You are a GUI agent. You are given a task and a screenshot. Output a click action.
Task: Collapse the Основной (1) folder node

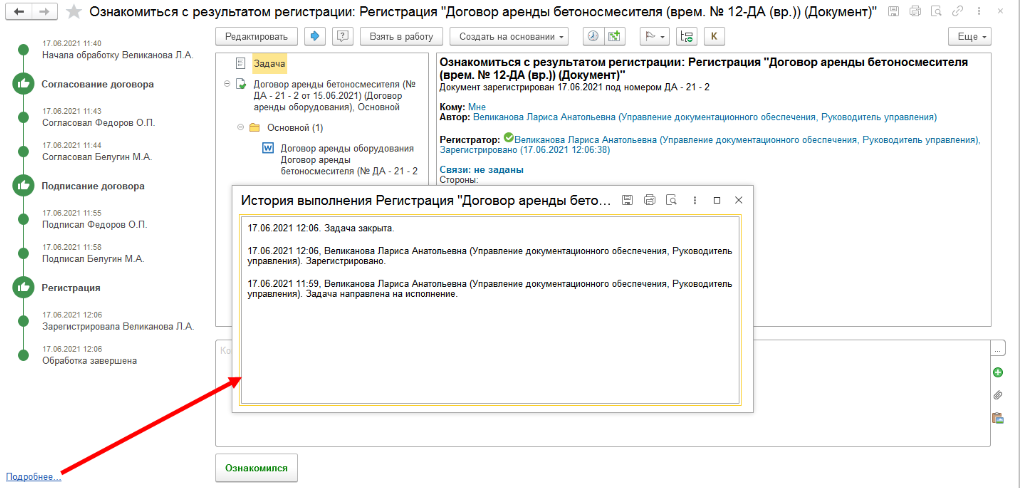(x=240, y=127)
